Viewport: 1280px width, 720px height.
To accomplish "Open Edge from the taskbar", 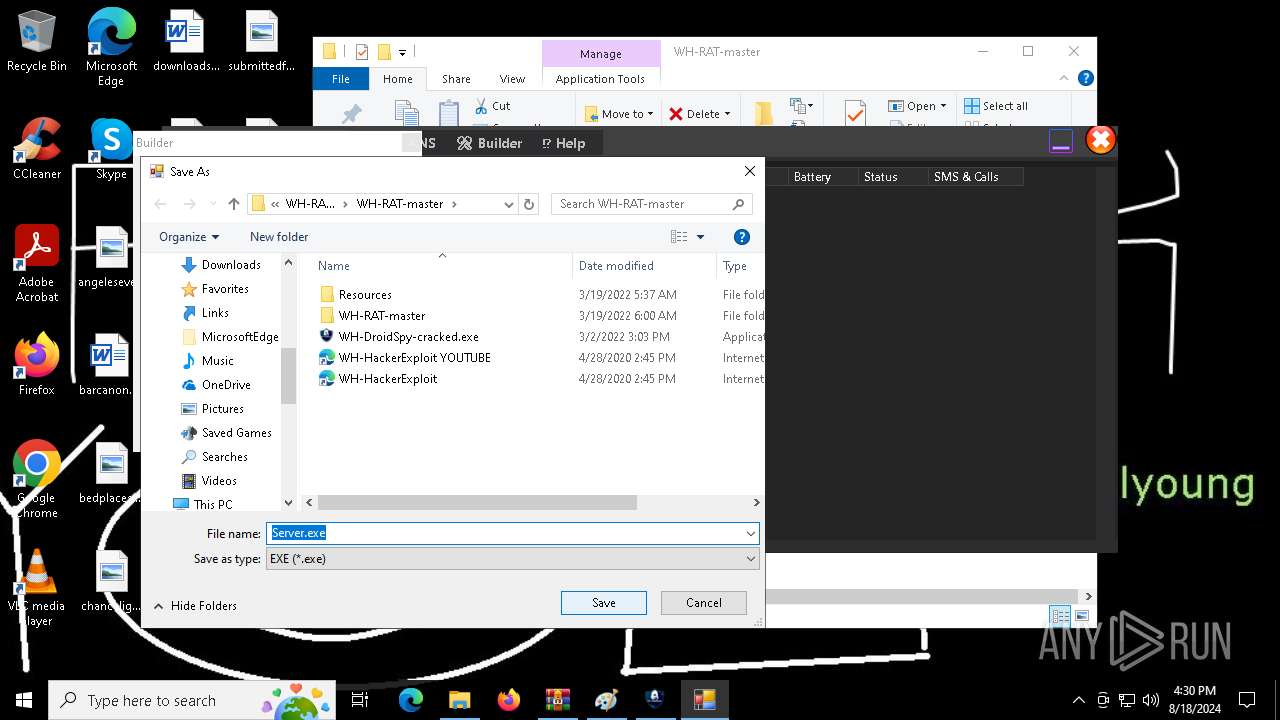I will pos(411,700).
